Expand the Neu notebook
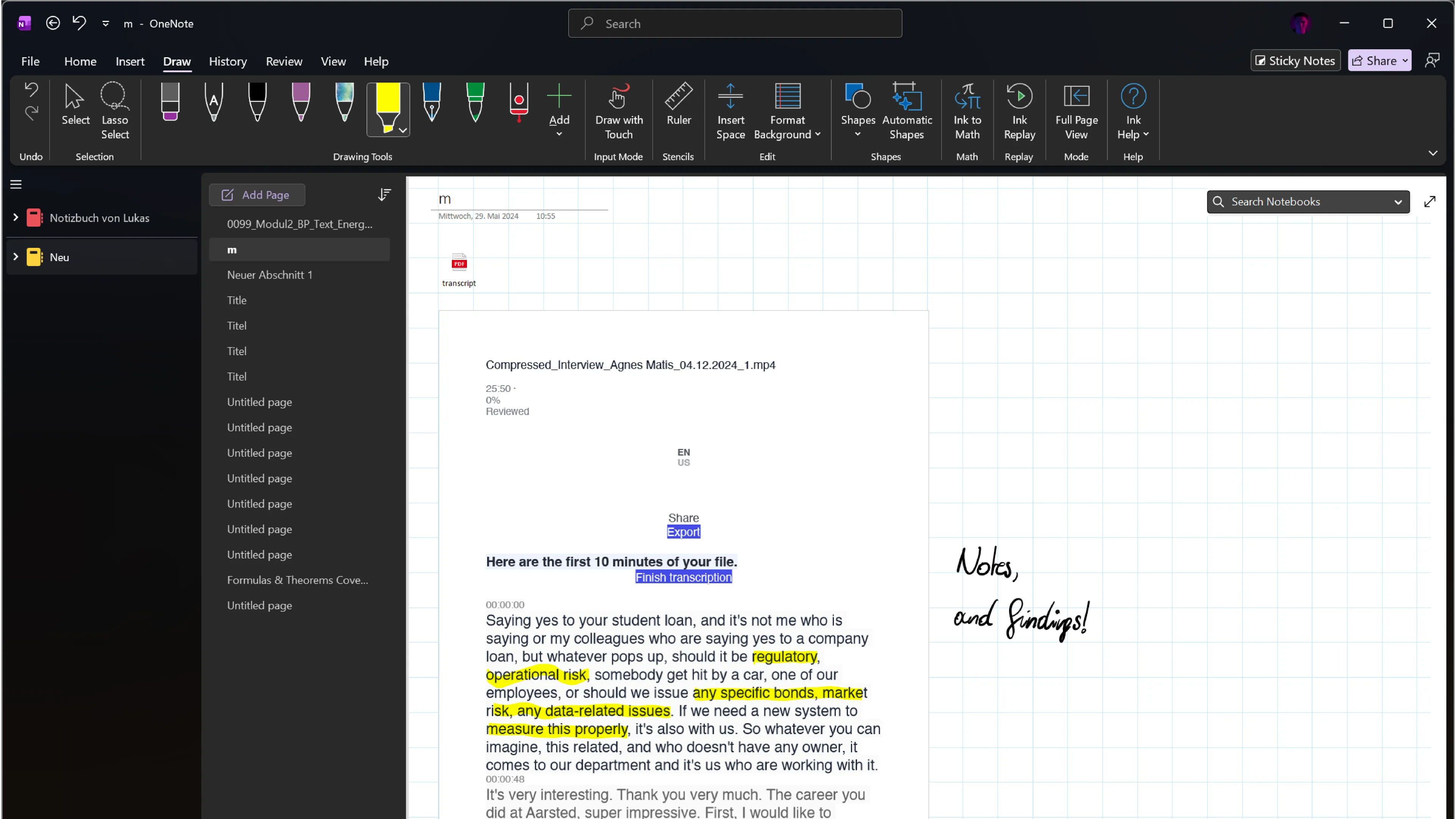Image resolution: width=1456 pixels, height=819 pixels. [15, 257]
